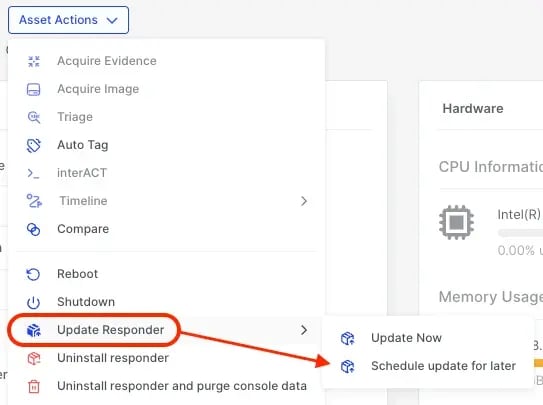Expand the Update Responder submenu arrow

point(304,330)
